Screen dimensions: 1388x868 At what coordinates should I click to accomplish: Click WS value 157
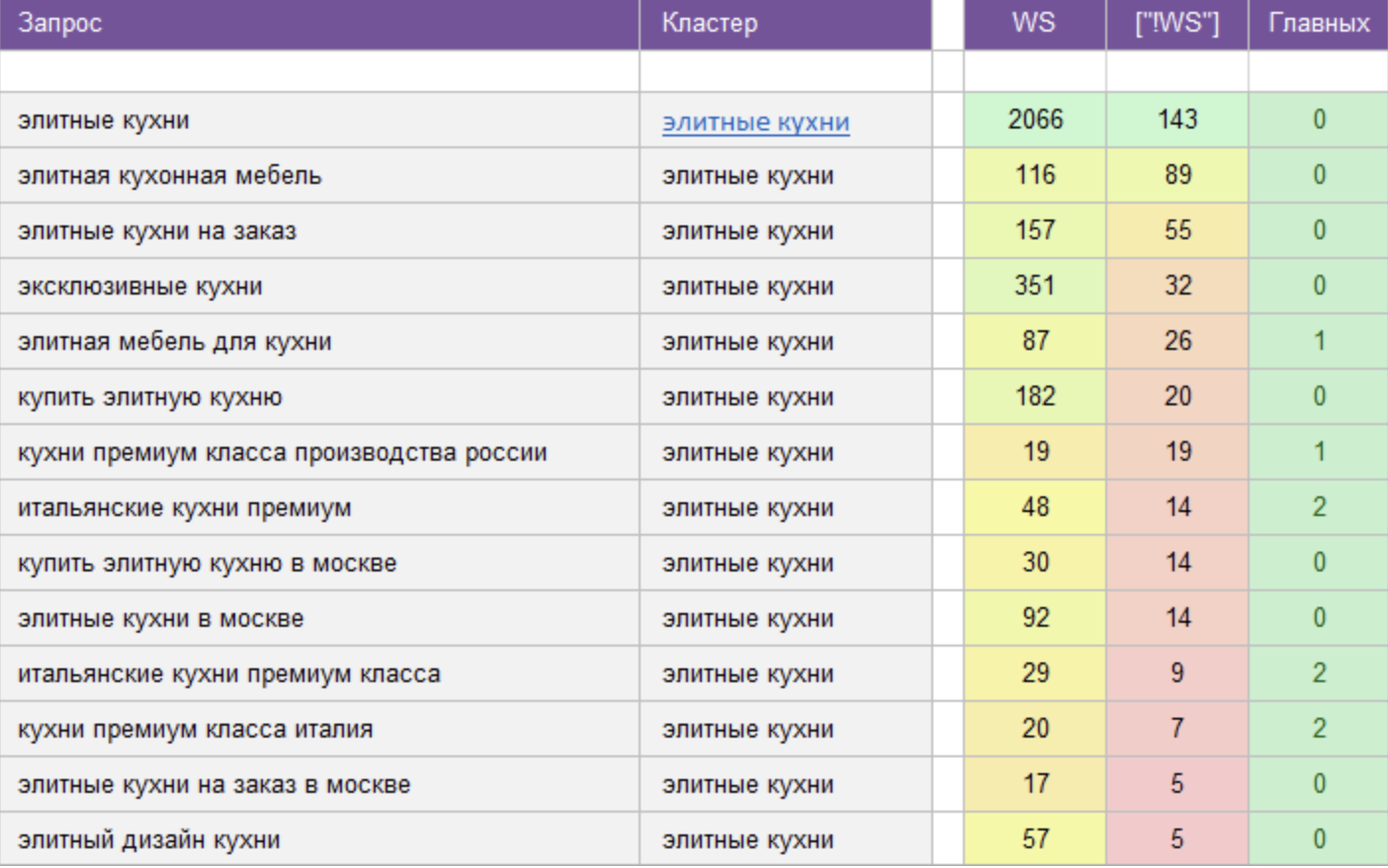[1035, 231]
